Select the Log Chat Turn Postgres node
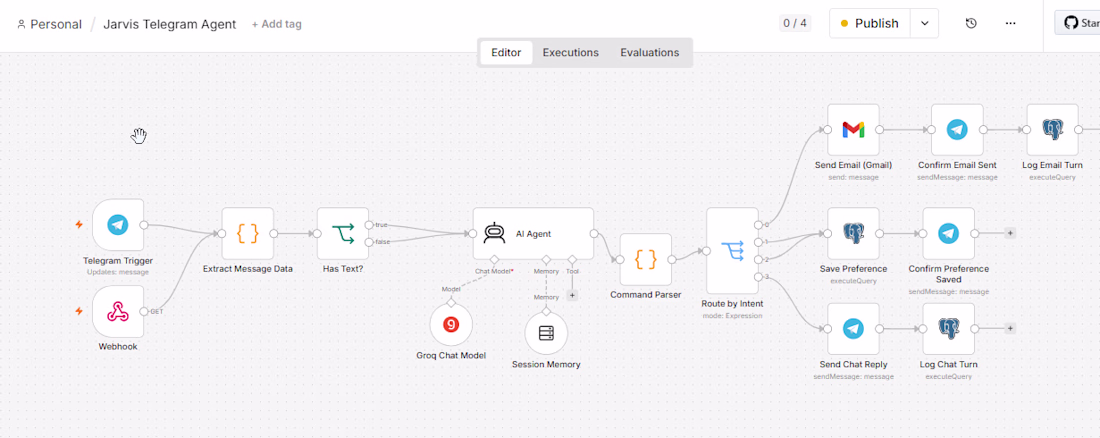Image resolution: width=1100 pixels, height=438 pixels. pyautogui.click(x=948, y=328)
